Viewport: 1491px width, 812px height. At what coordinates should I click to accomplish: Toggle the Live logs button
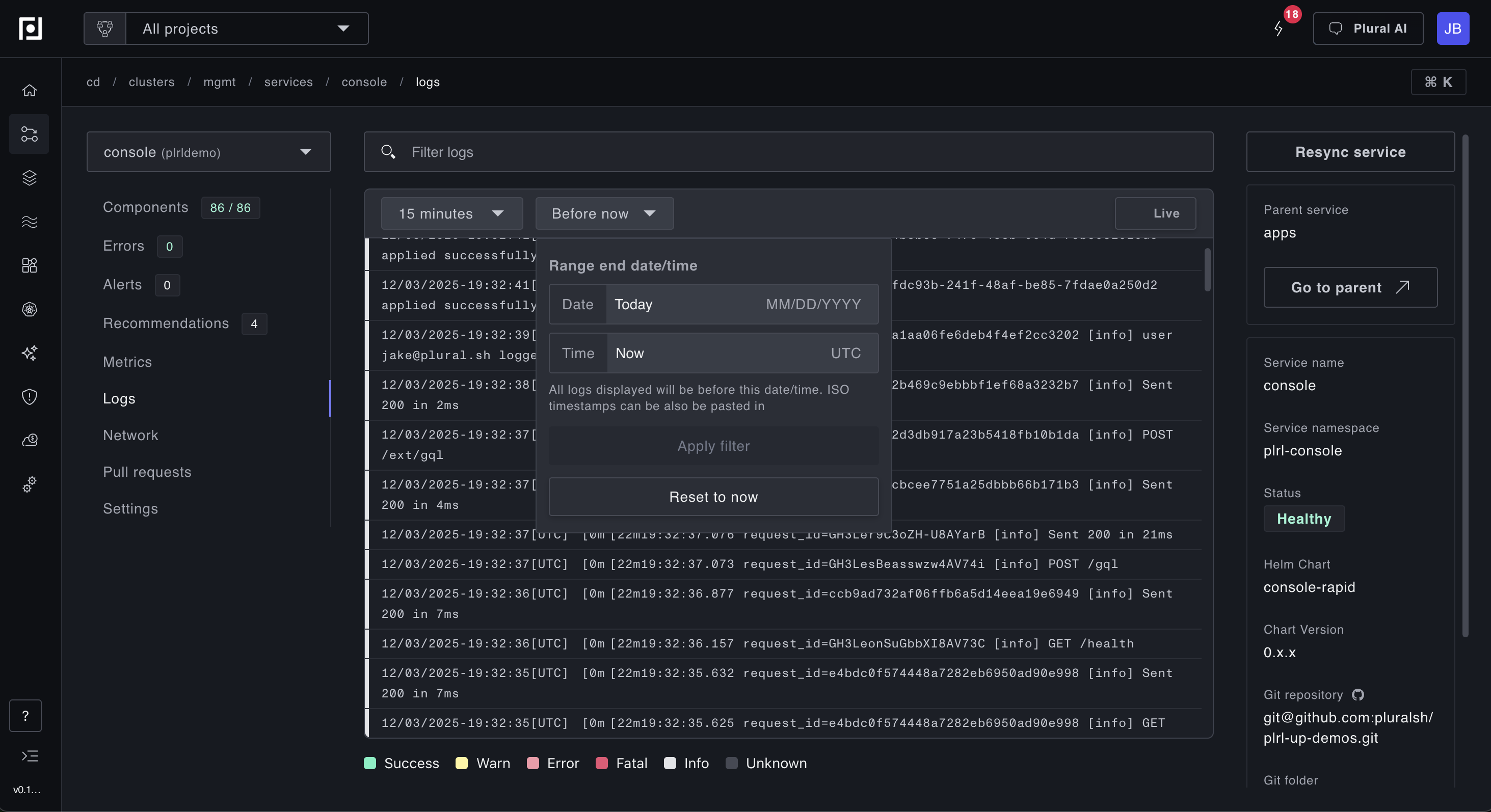pyautogui.click(x=1155, y=213)
